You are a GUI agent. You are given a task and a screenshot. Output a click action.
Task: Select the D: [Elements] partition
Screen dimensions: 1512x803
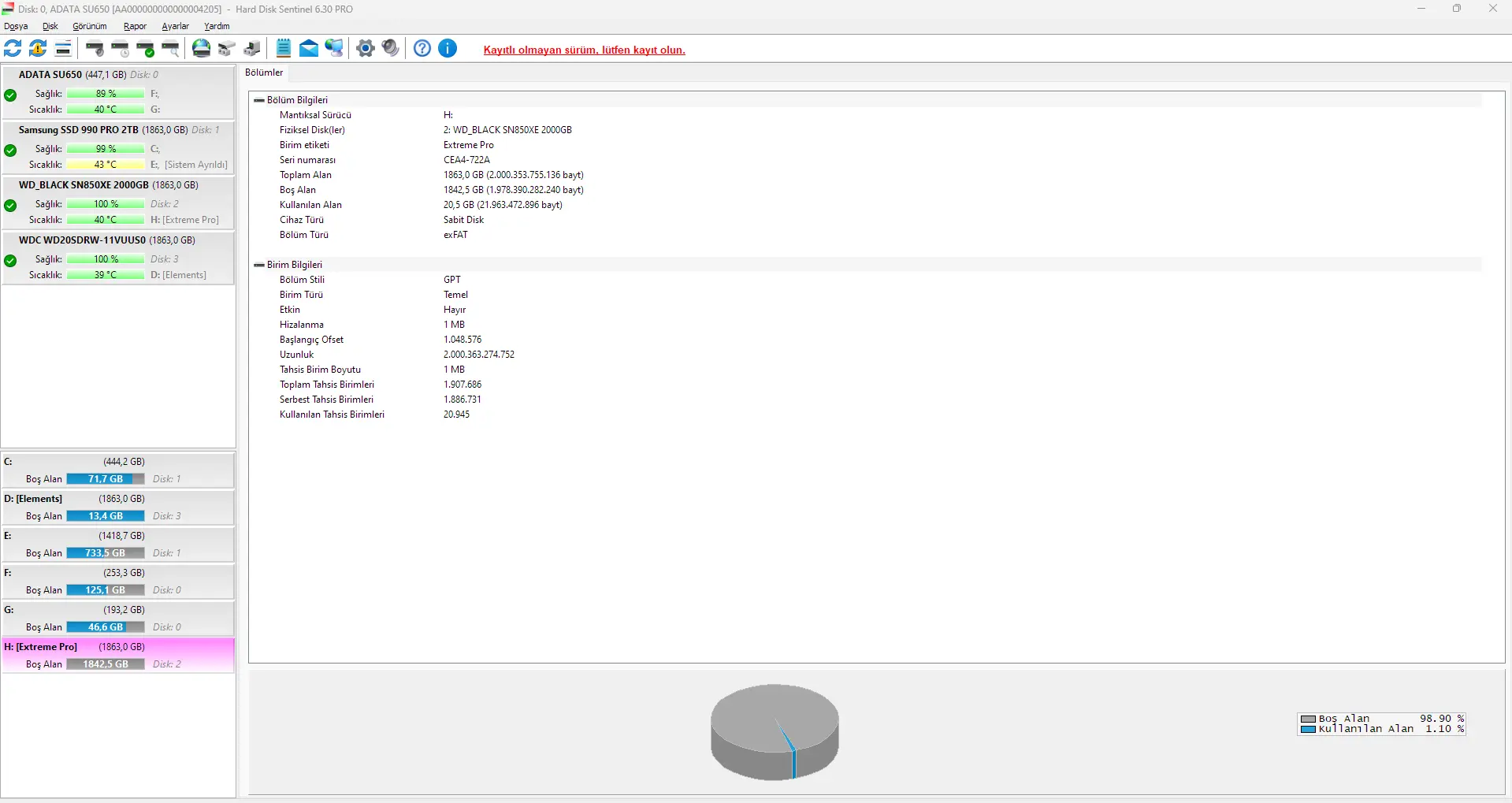pyautogui.click(x=118, y=507)
